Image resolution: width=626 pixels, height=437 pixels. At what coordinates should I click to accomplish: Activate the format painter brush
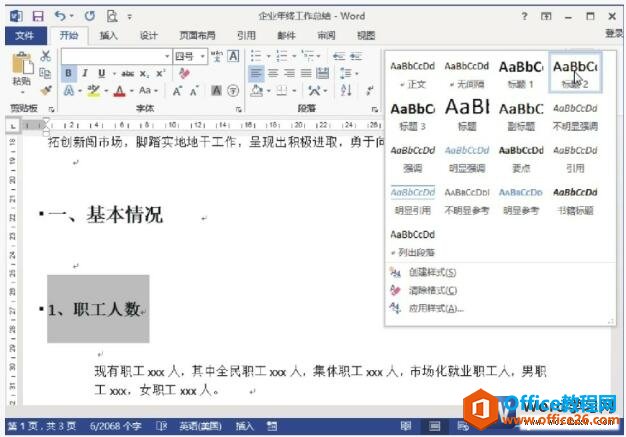click(46, 90)
